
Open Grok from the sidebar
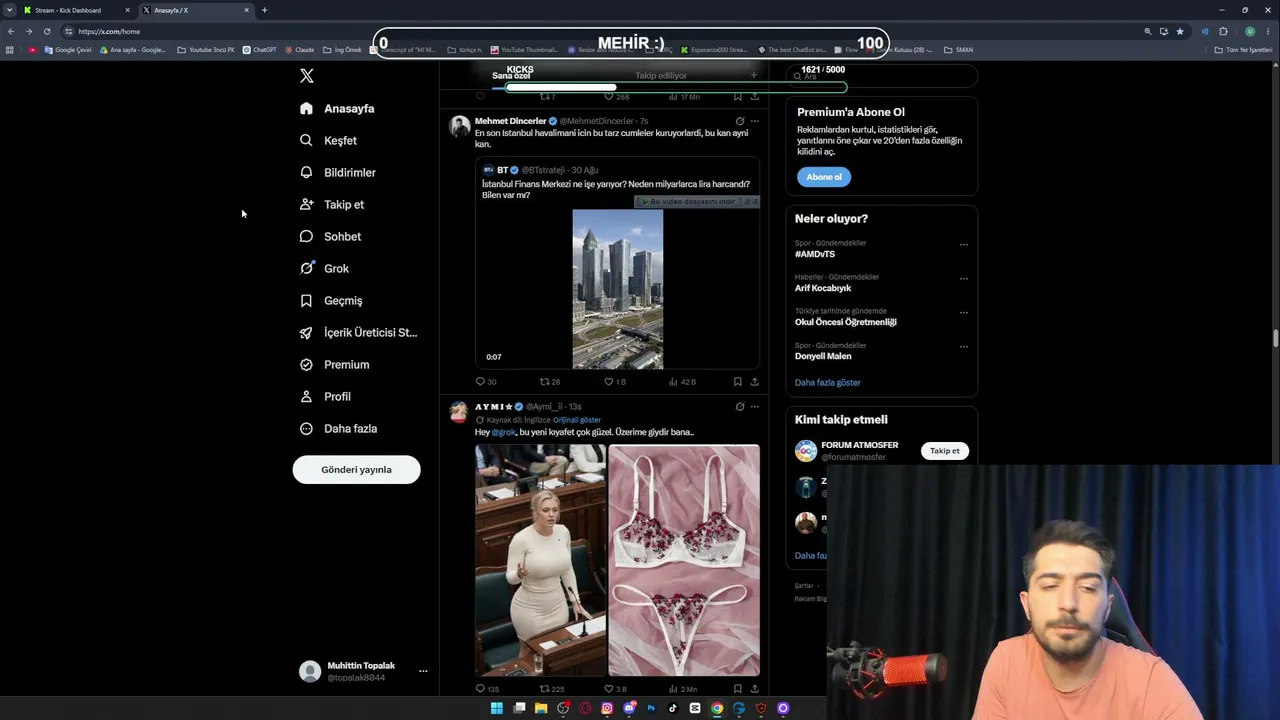pos(324,268)
